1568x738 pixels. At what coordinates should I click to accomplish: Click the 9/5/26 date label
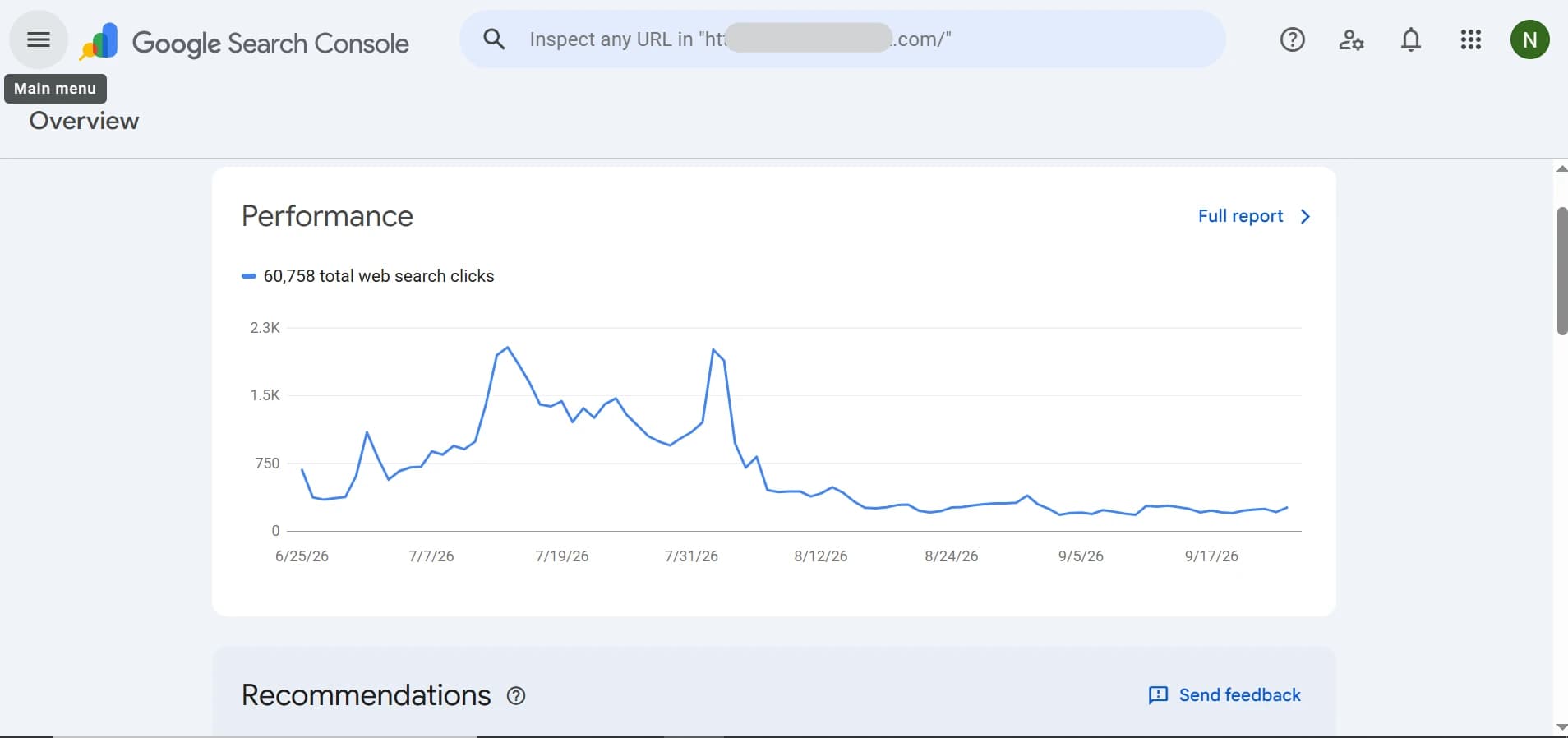click(x=1081, y=556)
